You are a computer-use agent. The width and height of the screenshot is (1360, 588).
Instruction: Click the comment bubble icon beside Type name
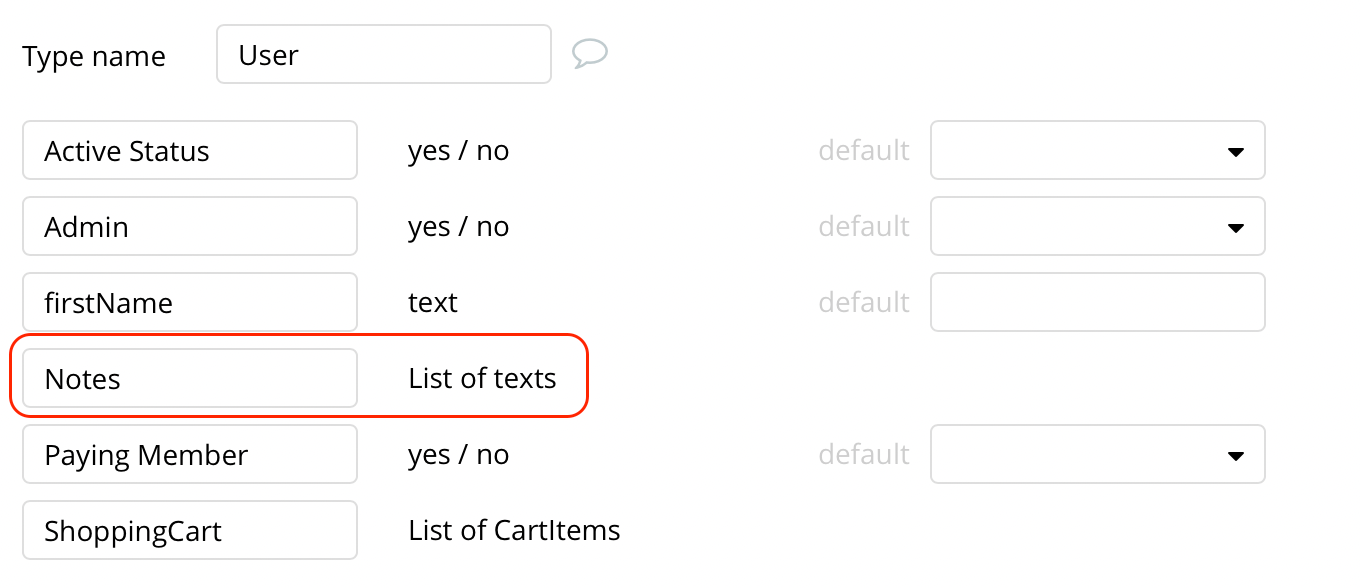(590, 54)
